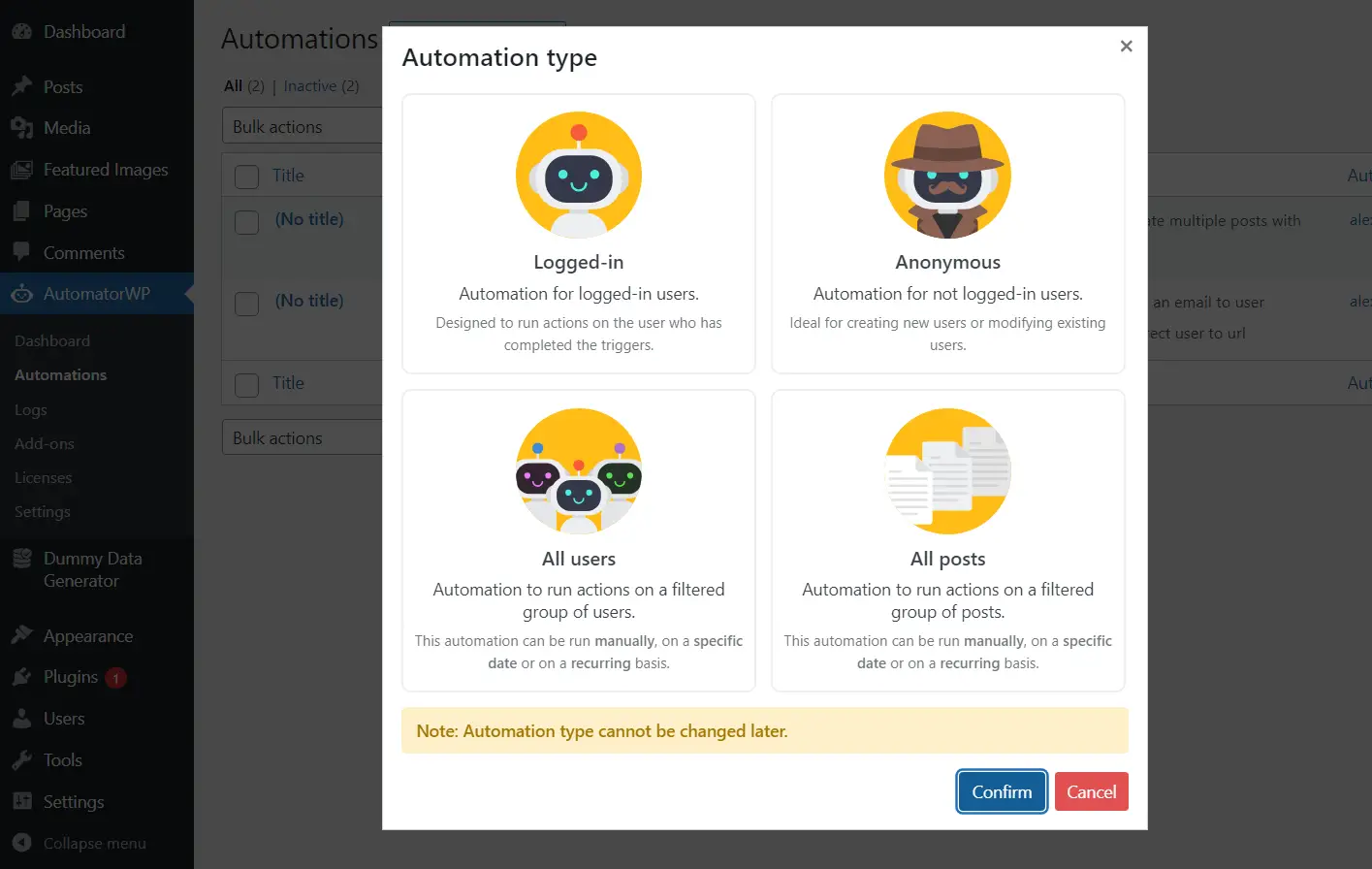Viewport: 1372px width, 869px height.
Task: Open the AutomatorWP Dashboard submenu item
Action: coord(52,341)
